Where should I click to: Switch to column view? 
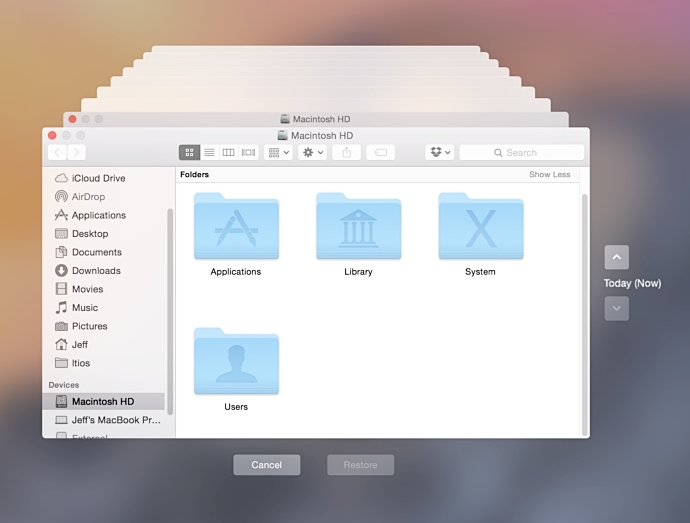tap(228, 153)
